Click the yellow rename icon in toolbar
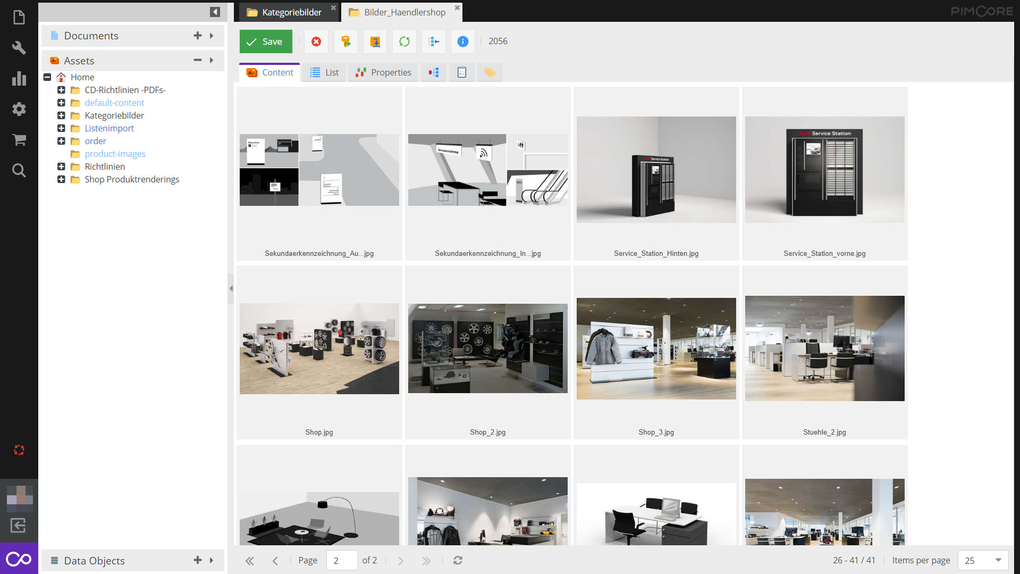Screen dimensions: 1020x574 tap(346, 41)
